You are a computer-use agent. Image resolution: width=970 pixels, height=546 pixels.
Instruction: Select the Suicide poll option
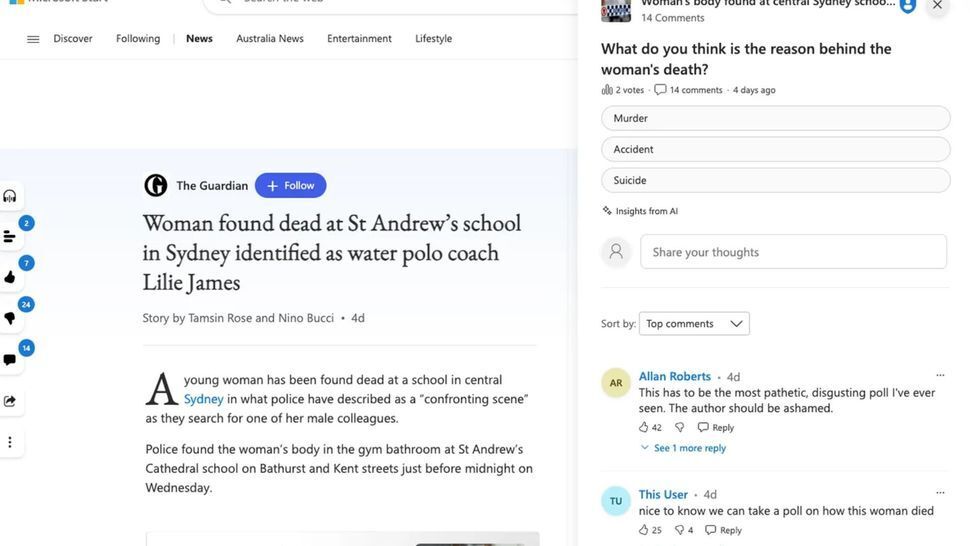coord(775,180)
